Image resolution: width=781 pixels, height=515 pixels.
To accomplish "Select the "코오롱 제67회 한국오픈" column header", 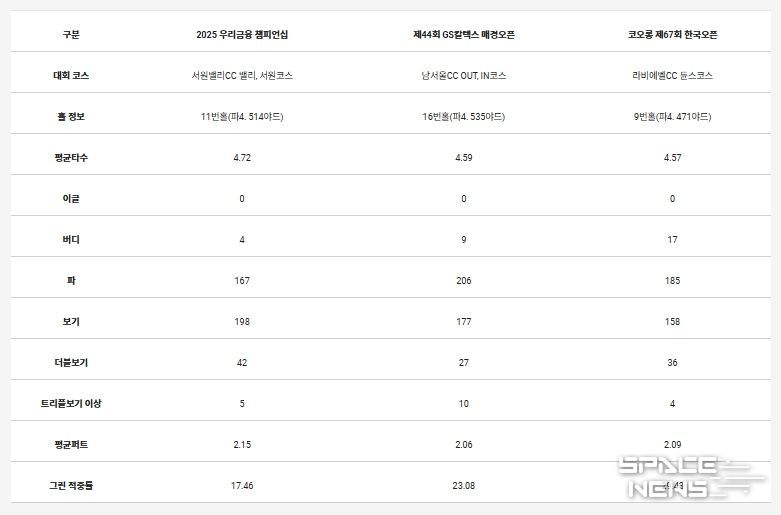I will pyautogui.click(x=672, y=35).
